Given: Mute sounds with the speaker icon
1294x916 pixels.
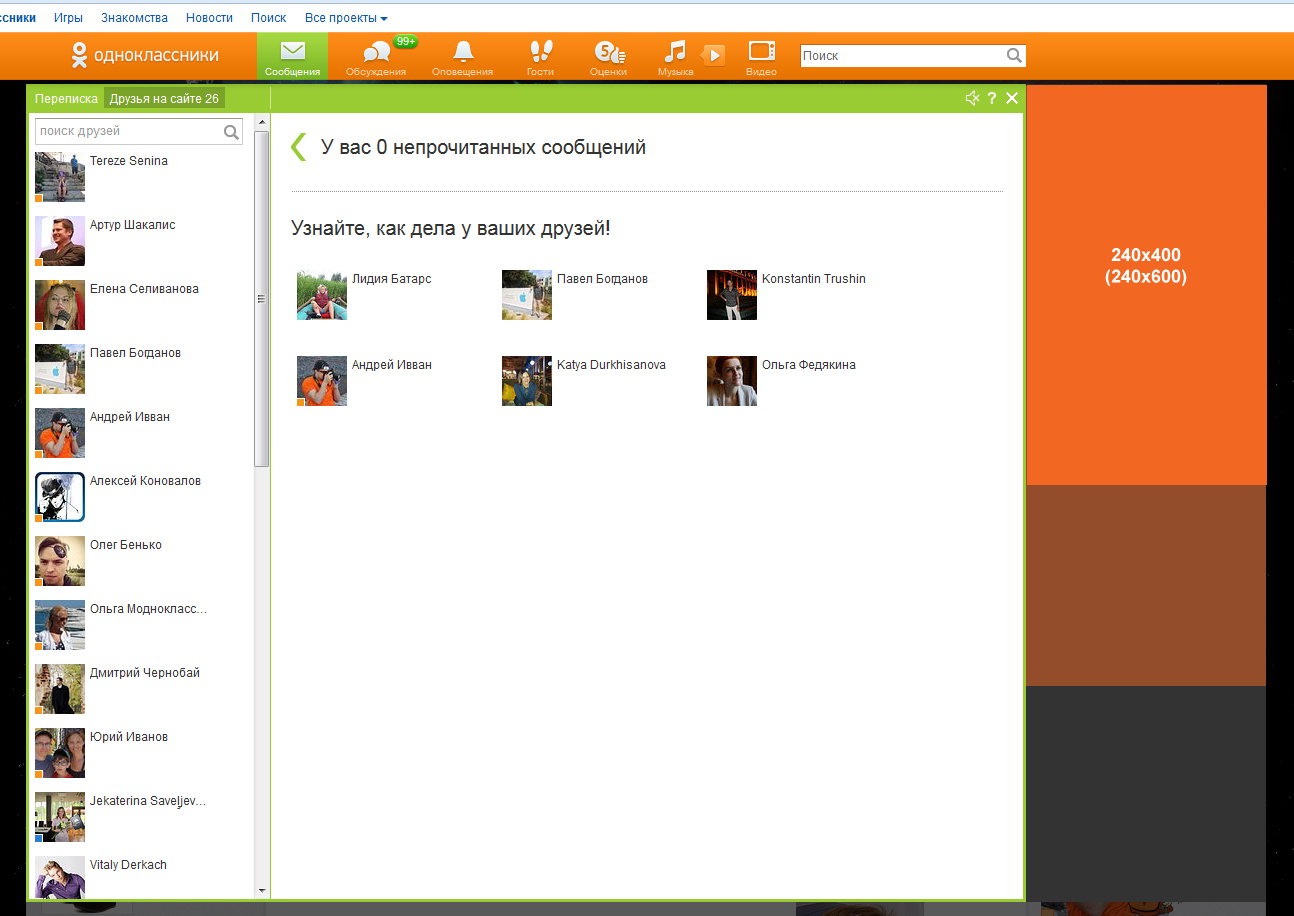Looking at the screenshot, I should [x=972, y=98].
